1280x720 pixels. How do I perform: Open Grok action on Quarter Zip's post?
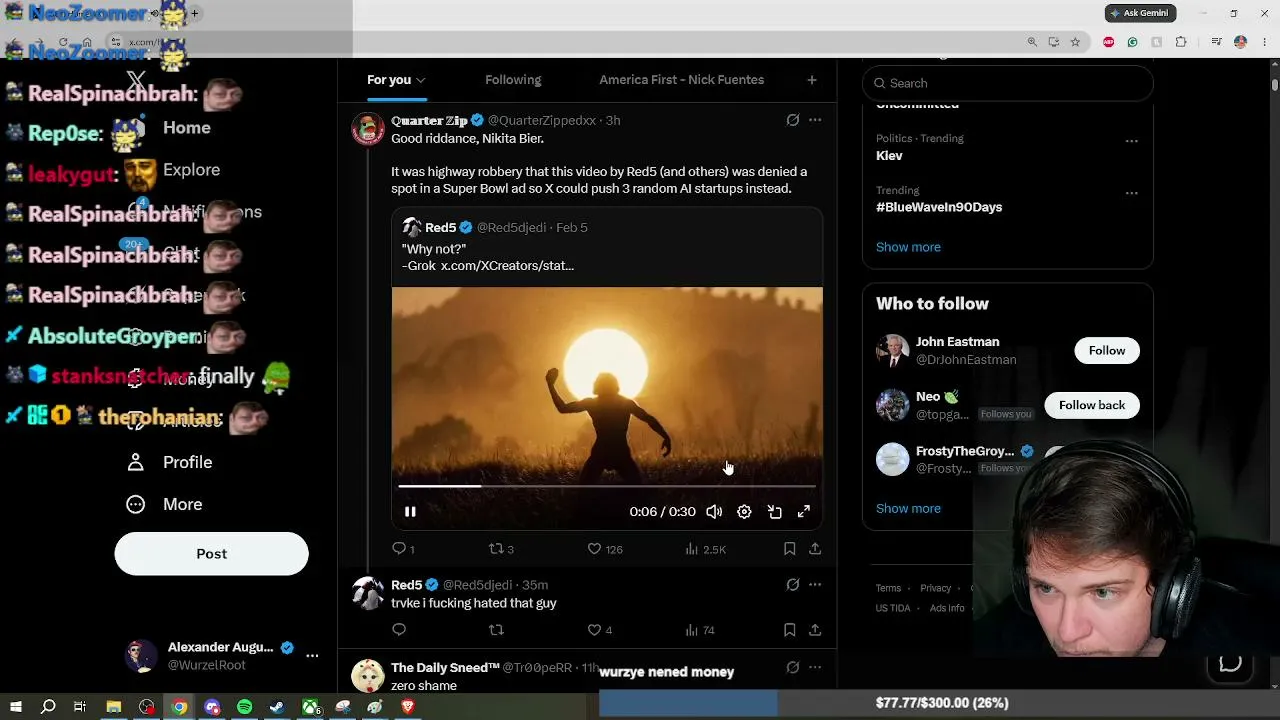793,120
